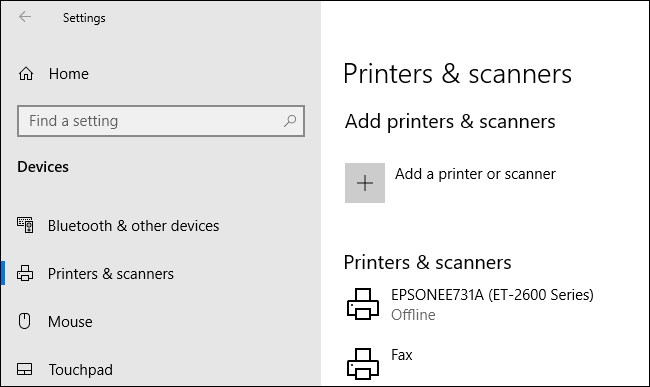Go to Settings Home
This screenshot has height=387, width=650.
pyautogui.click(x=68, y=74)
